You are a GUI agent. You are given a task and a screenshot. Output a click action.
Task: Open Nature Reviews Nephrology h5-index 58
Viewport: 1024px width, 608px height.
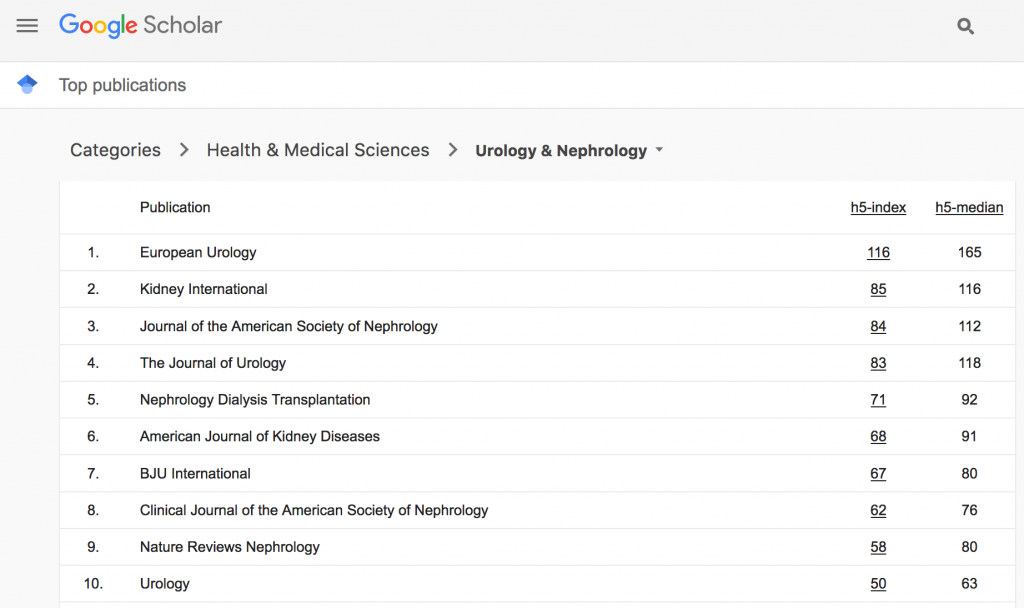[x=878, y=548]
